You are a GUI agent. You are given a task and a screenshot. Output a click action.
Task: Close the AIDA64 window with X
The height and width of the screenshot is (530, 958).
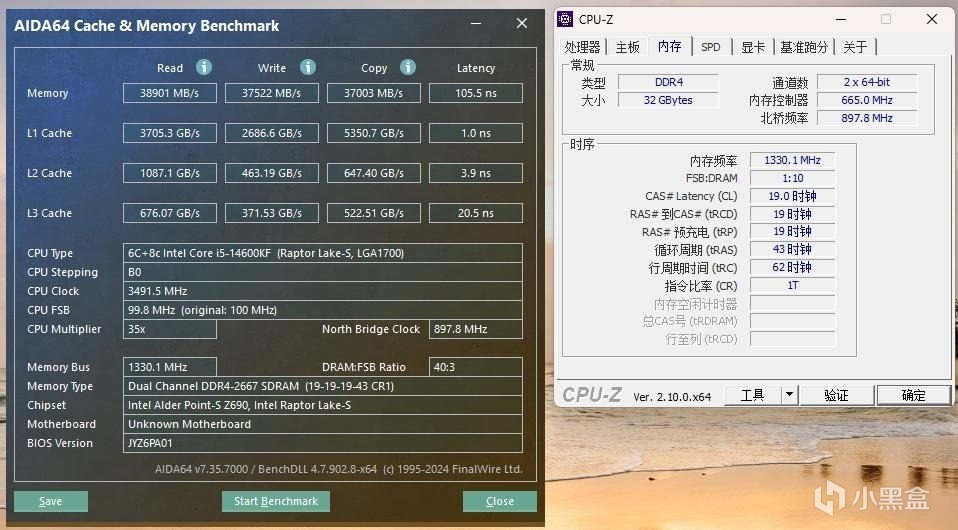click(522, 23)
